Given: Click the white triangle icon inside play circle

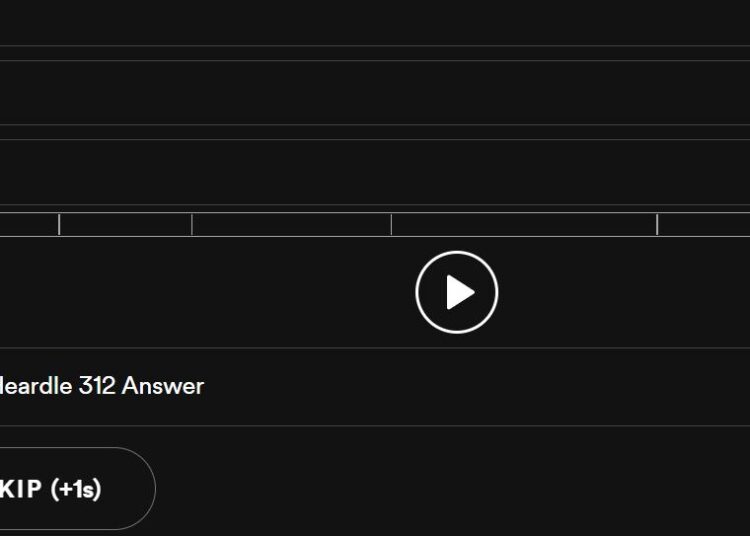Looking at the screenshot, I should pyautogui.click(x=460, y=292).
